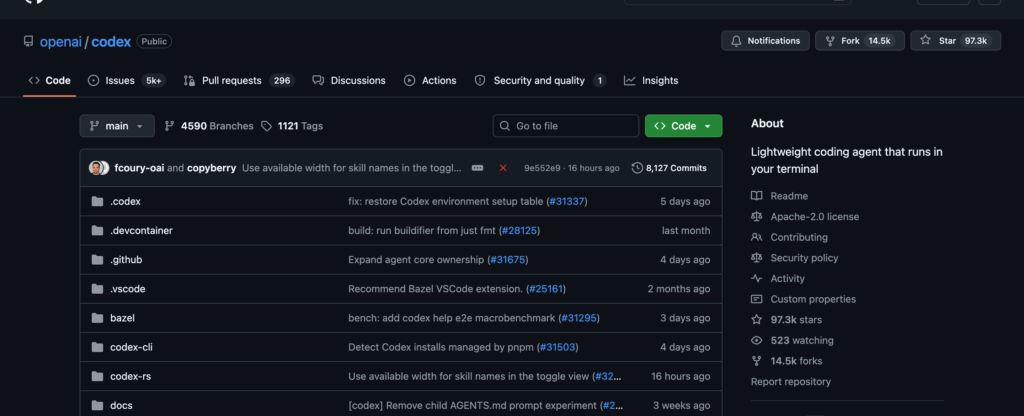The height and width of the screenshot is (416, 1024).
Task: Open the .codex folder
Action: pos(125,202)
